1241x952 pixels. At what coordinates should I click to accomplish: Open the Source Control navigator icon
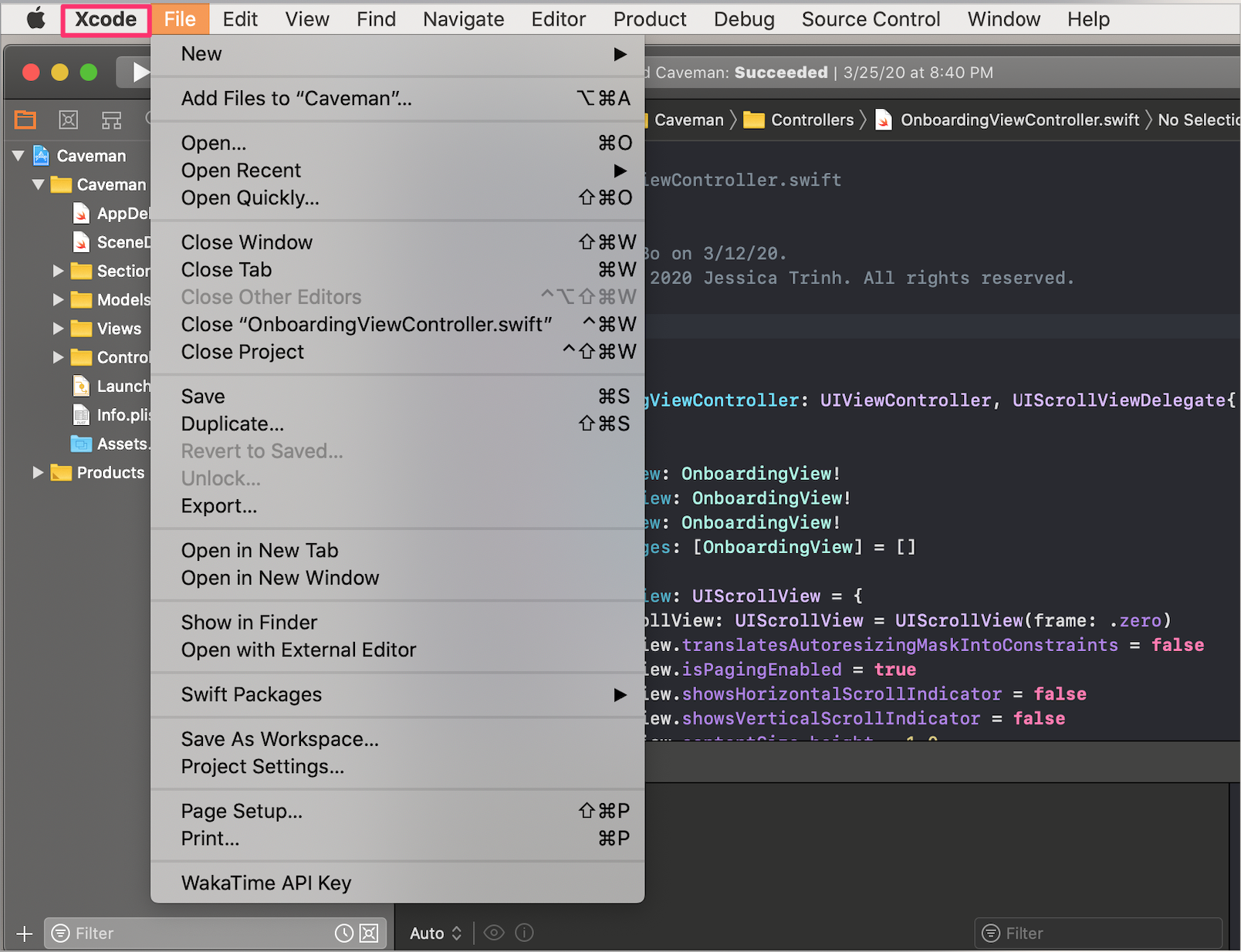69,120
